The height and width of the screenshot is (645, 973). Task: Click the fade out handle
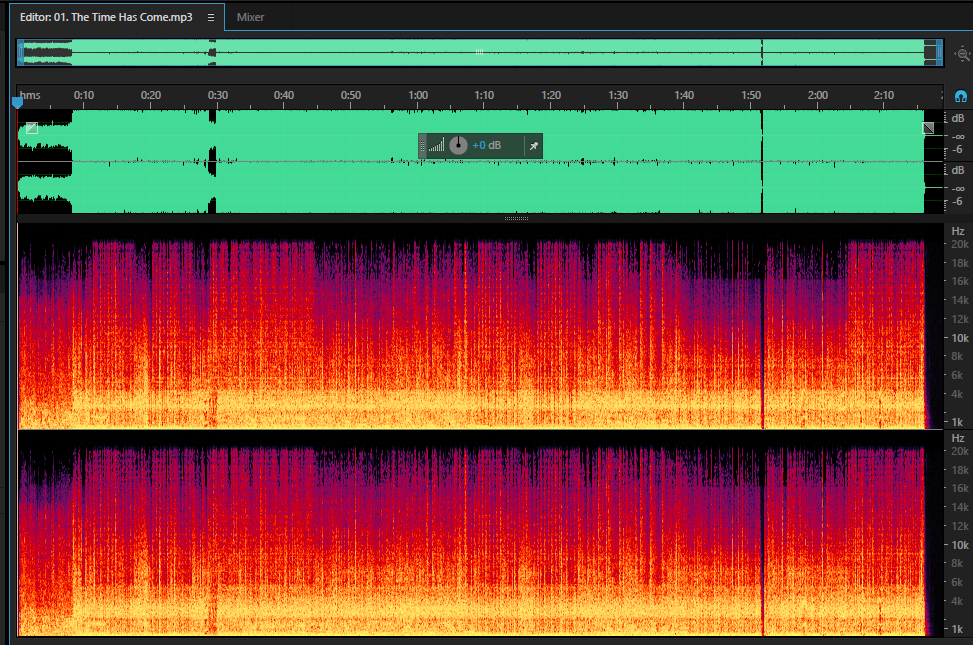click(x=928, y=128)
